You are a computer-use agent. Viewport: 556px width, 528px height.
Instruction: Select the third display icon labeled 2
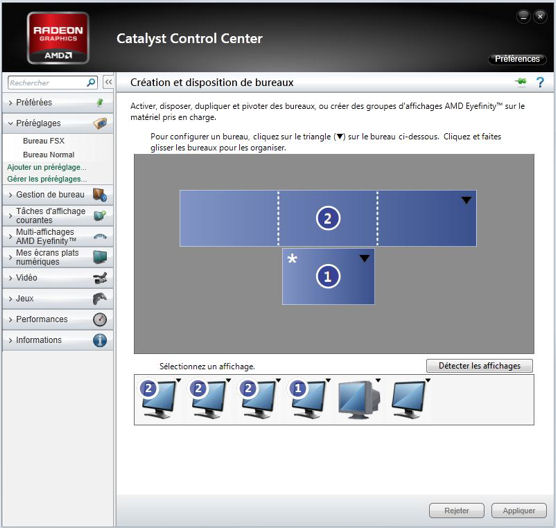(x=258, y=399)
